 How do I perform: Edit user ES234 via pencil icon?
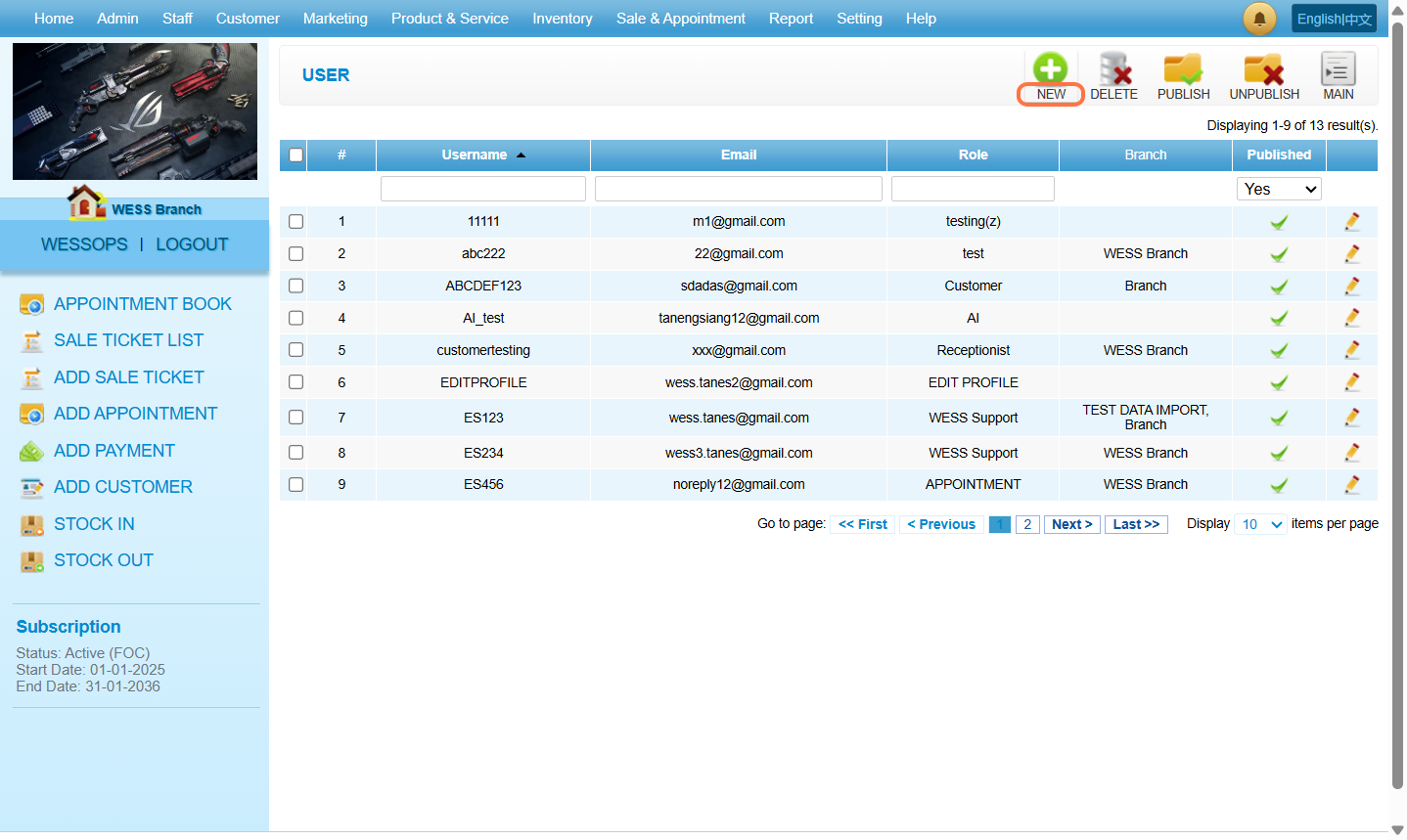1352,453
